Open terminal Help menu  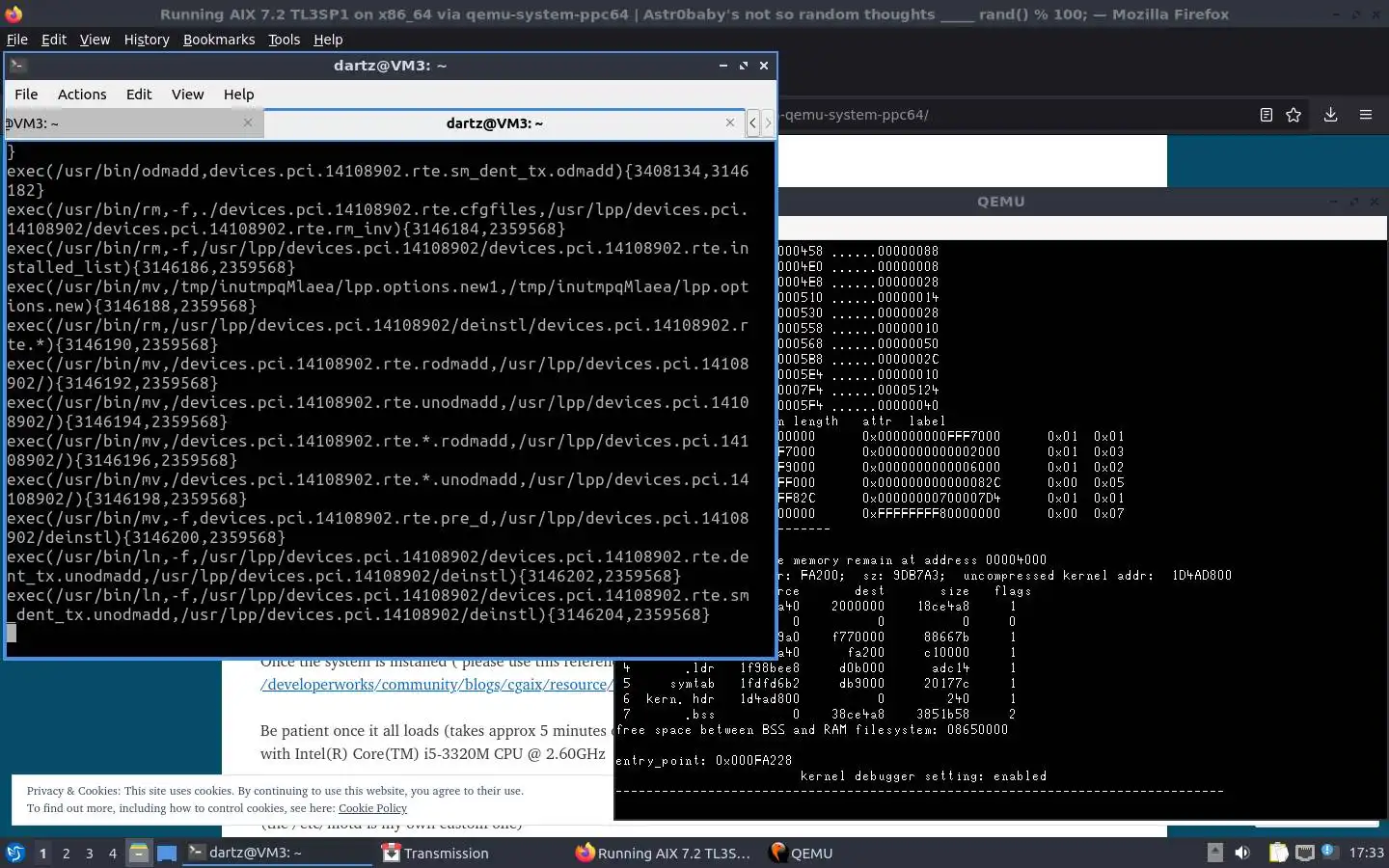(238, 94)
